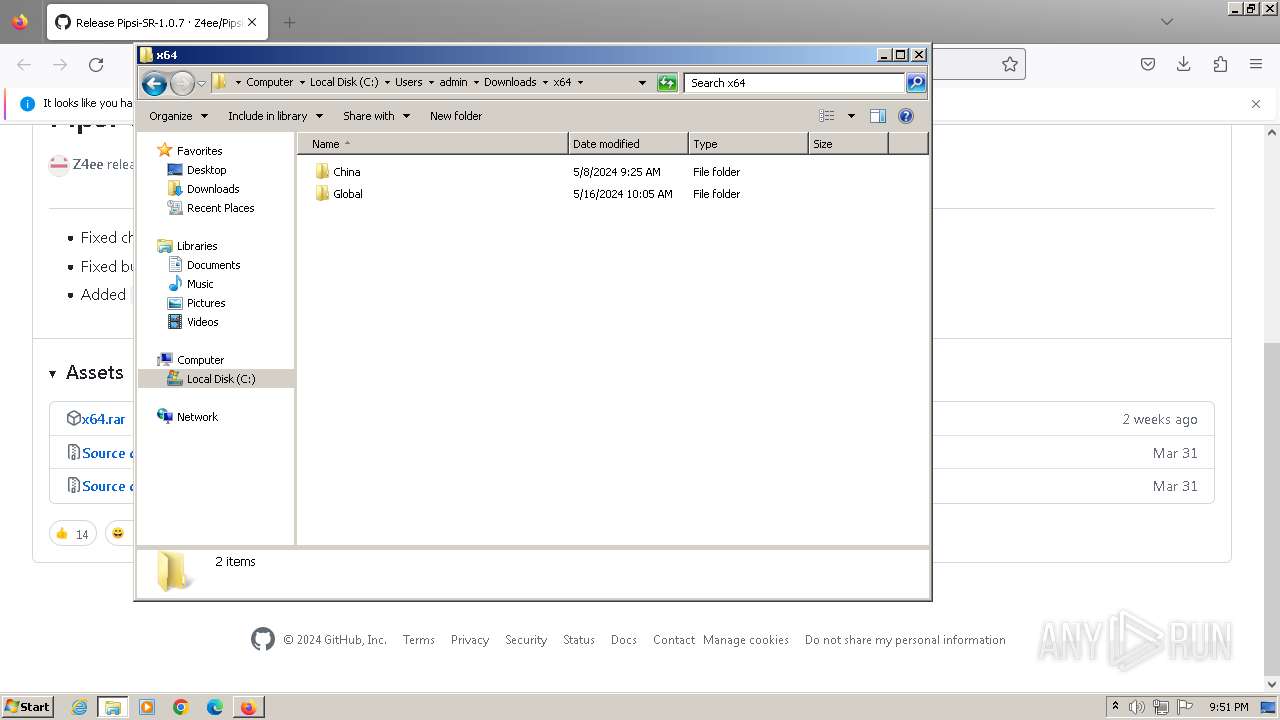The image size is (1280, 720).
Task: Click Firefox reload page icon
Action: 96,64
